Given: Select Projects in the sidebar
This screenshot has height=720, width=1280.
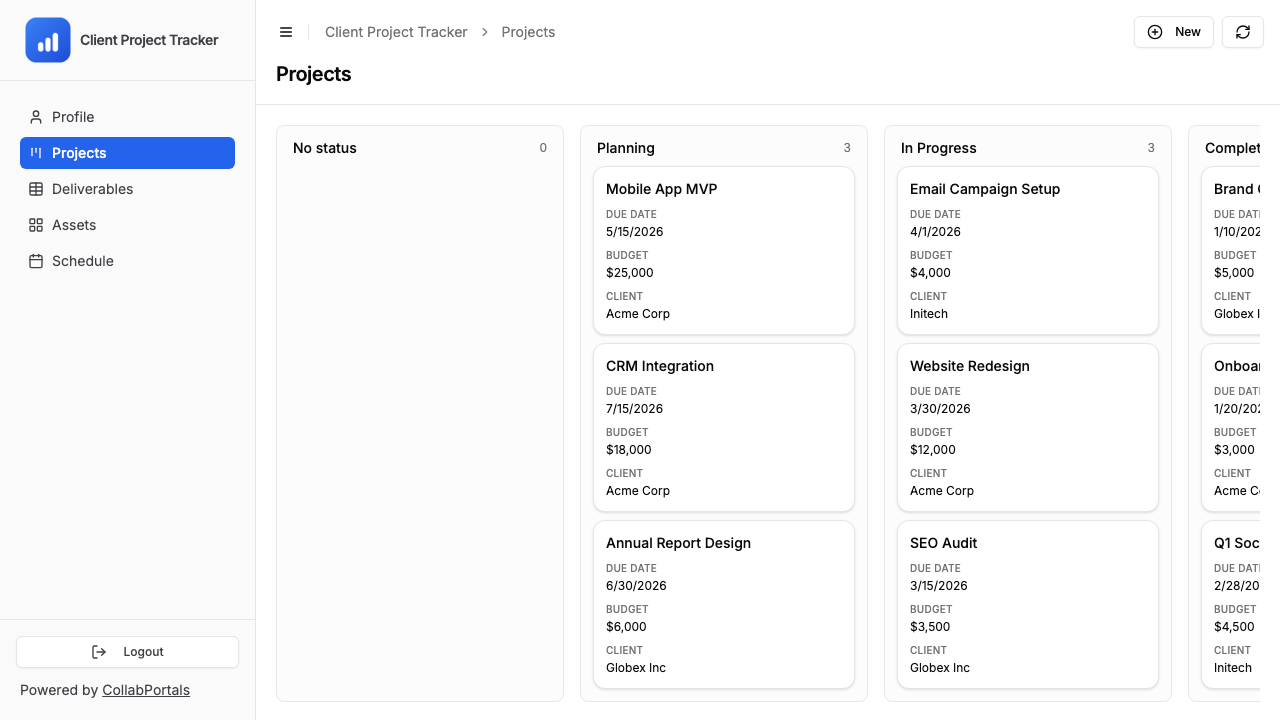Looking at the screenshot, I should [x=127, y=153].
